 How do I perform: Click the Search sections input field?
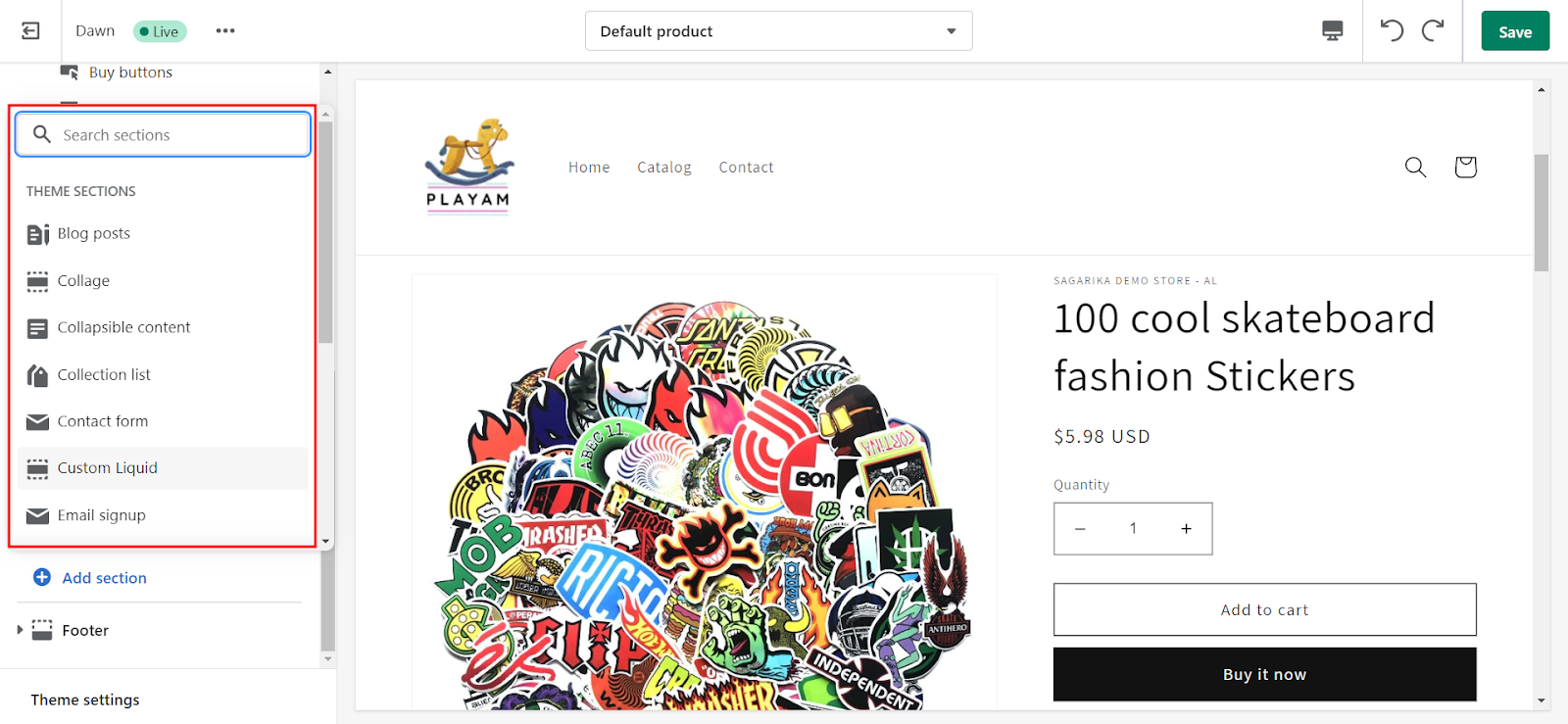pos(162,134)
